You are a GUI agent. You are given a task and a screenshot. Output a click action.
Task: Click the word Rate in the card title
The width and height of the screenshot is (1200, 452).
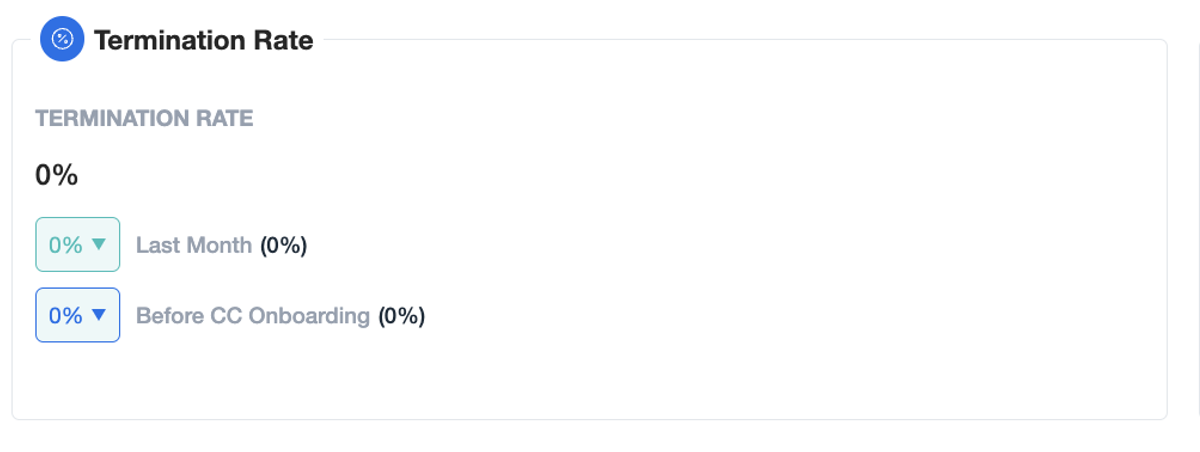pyautogui.click(x=281, y=41)
